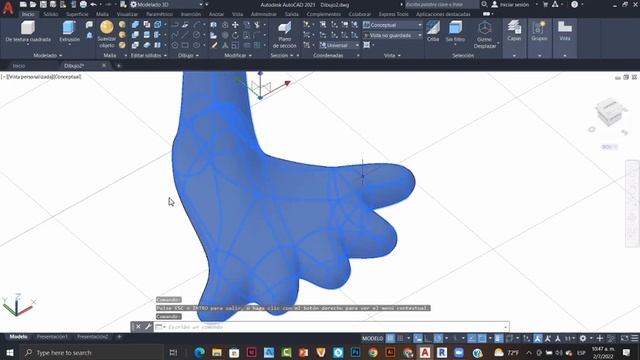Open the Conceptual visual style dropdown
Image resolution: width=640 pixels, height=360 pixels.
click(392, 25)
